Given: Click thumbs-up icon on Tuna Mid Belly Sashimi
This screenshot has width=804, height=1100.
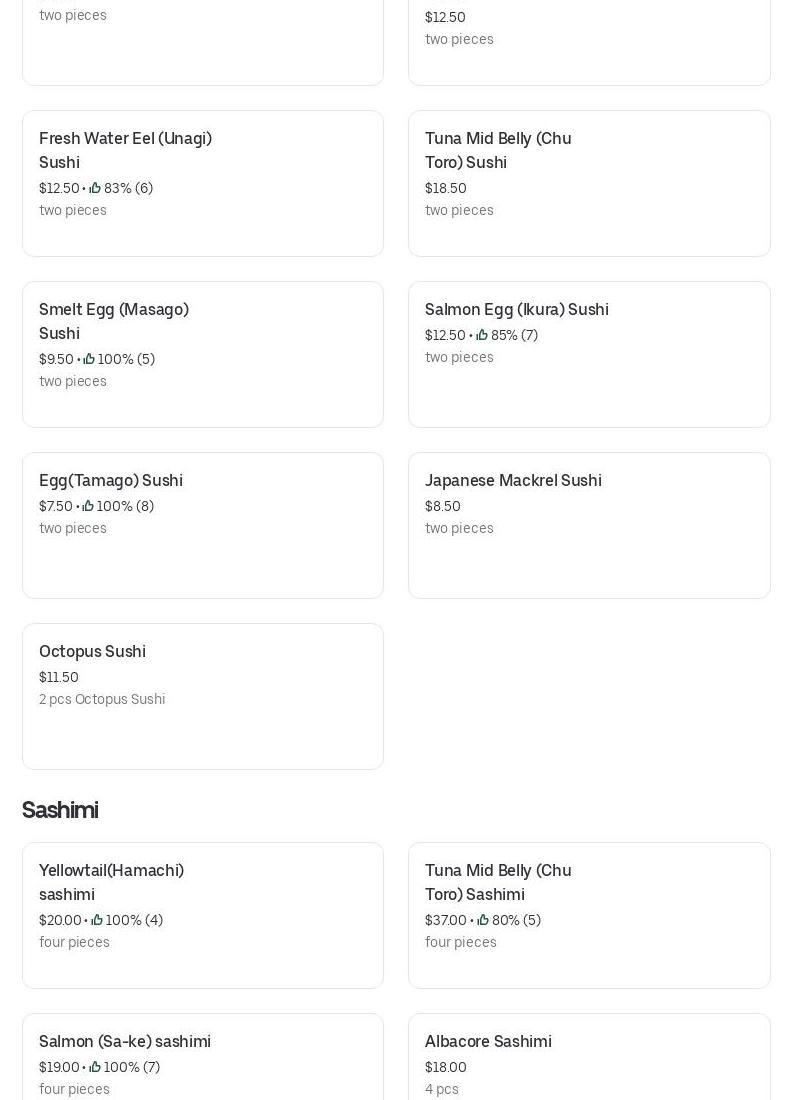Looking at the screenshot, I should [x=483, y=920].
